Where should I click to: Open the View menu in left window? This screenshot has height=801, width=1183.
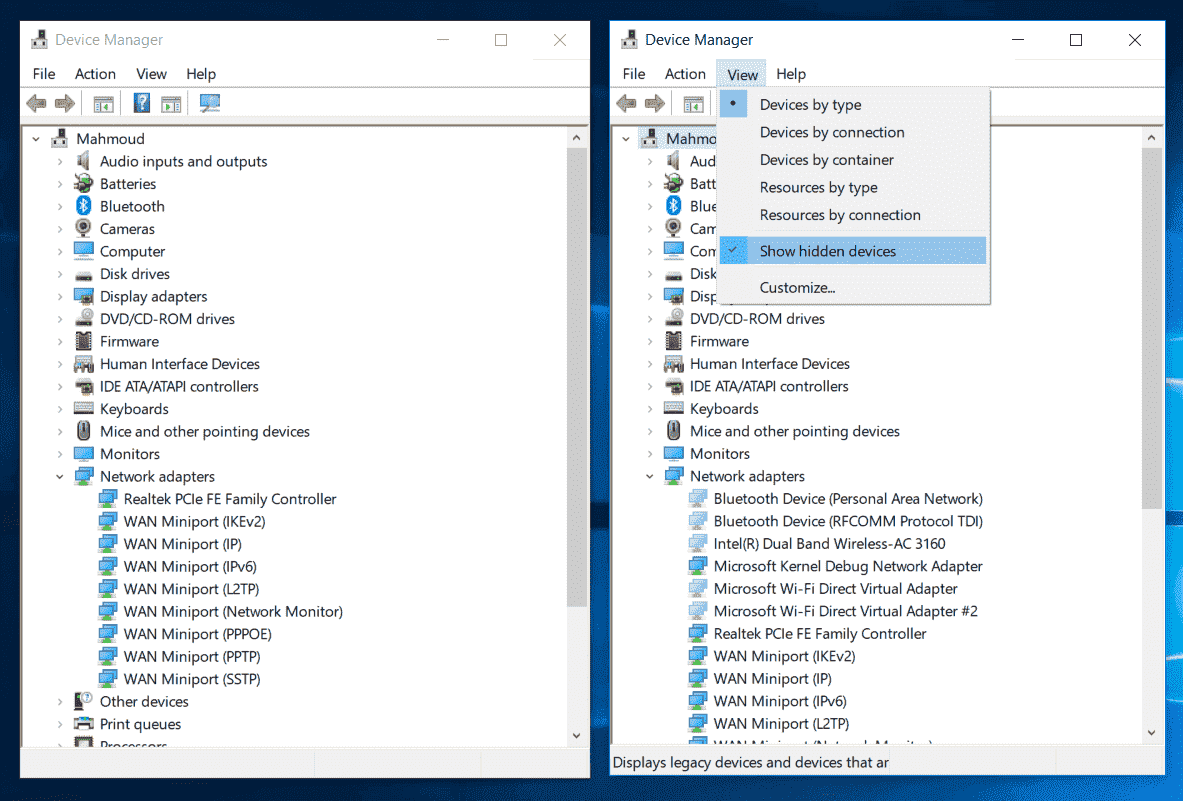point(152,74)
